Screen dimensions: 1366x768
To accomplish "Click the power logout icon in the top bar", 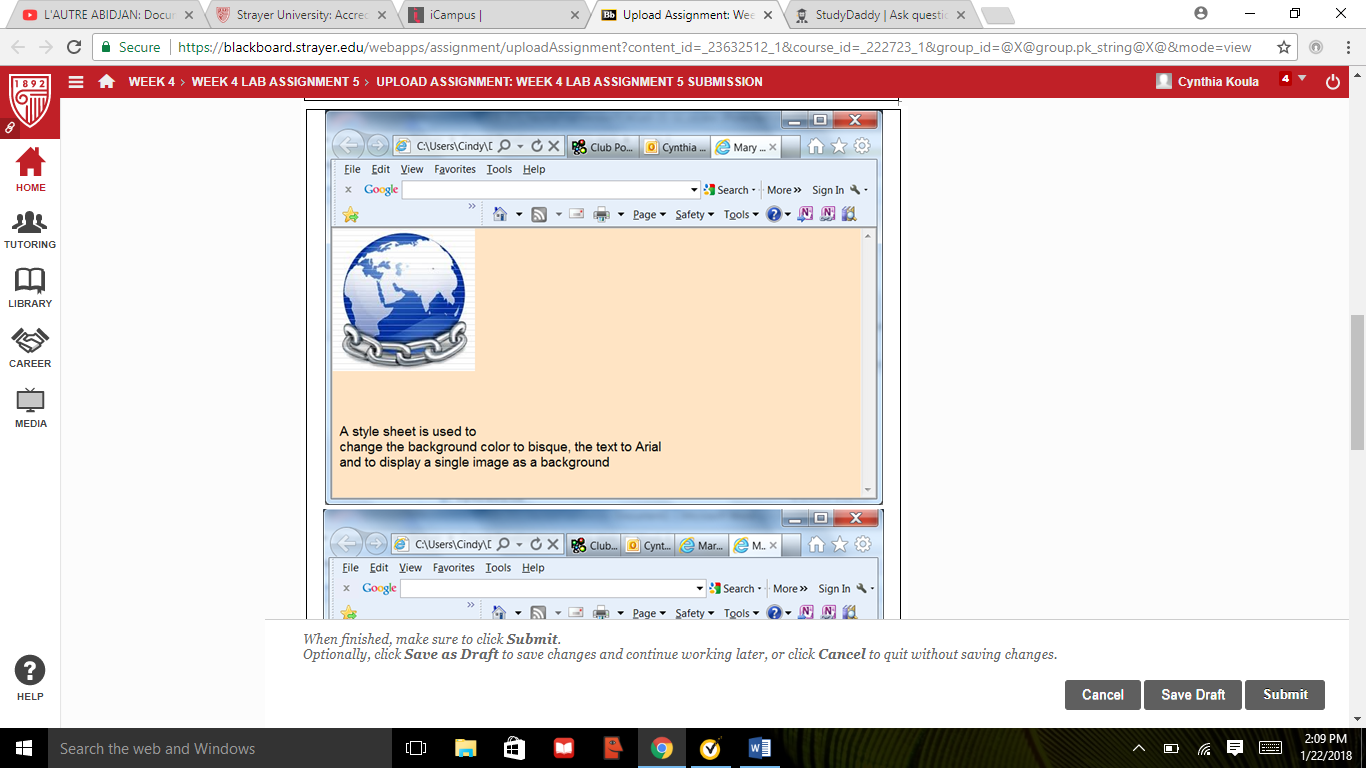I will tap(1333, 81).
